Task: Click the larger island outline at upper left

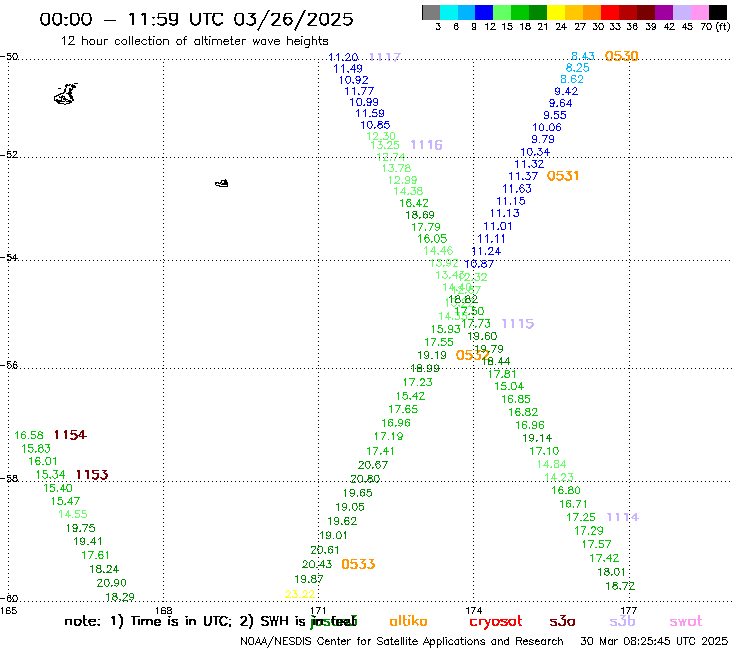Action: point(66,94)
